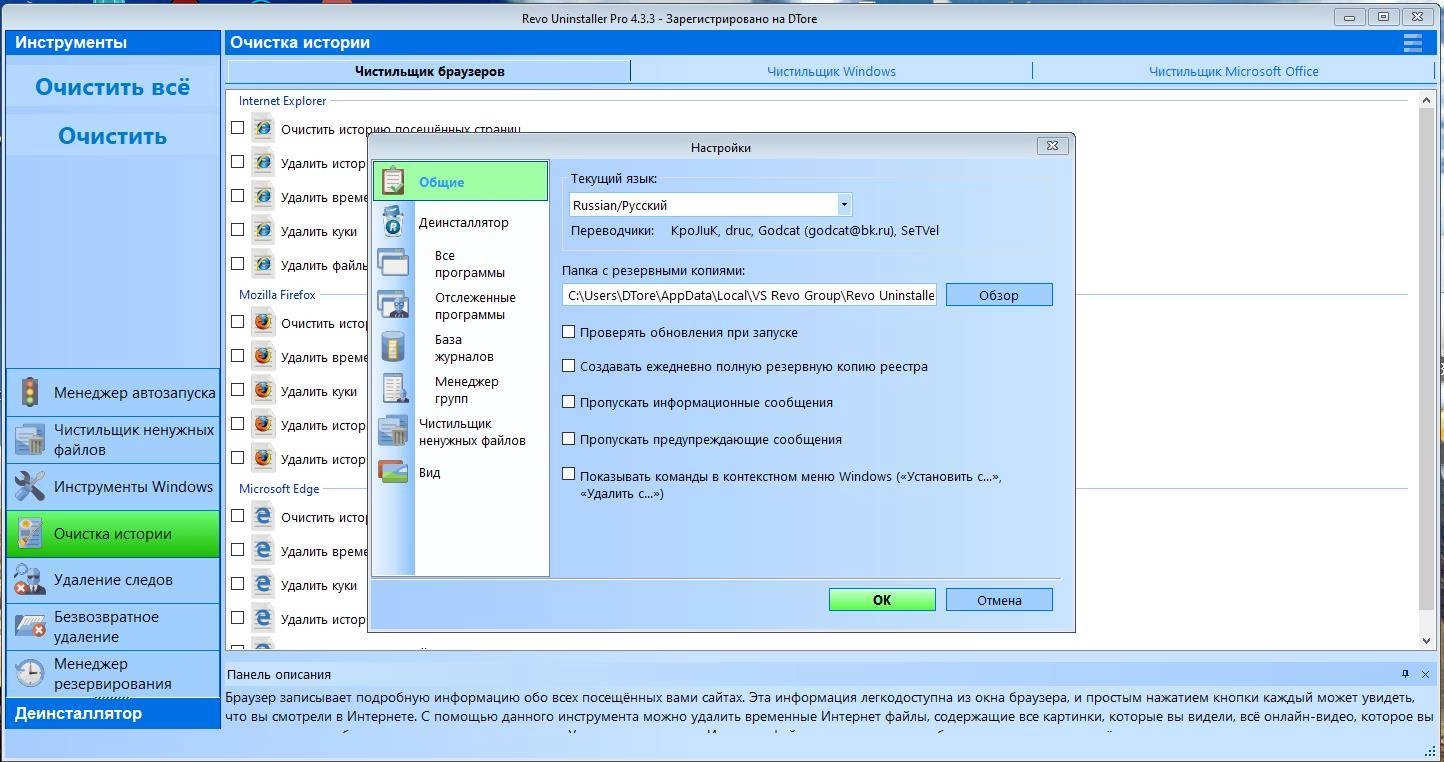Enable daily full registry backup checkbox
1444x762 pixels.
[568, 366]
